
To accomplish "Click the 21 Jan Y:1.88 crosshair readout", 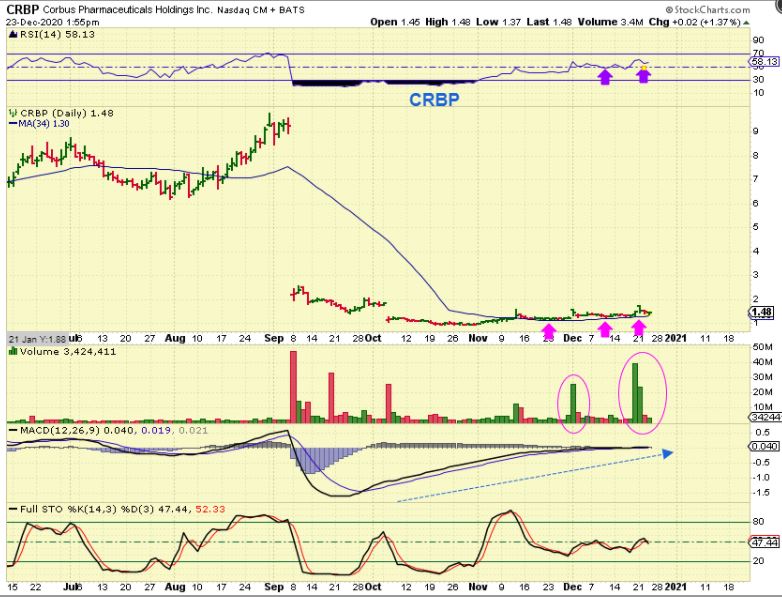I will coord(37,339).
